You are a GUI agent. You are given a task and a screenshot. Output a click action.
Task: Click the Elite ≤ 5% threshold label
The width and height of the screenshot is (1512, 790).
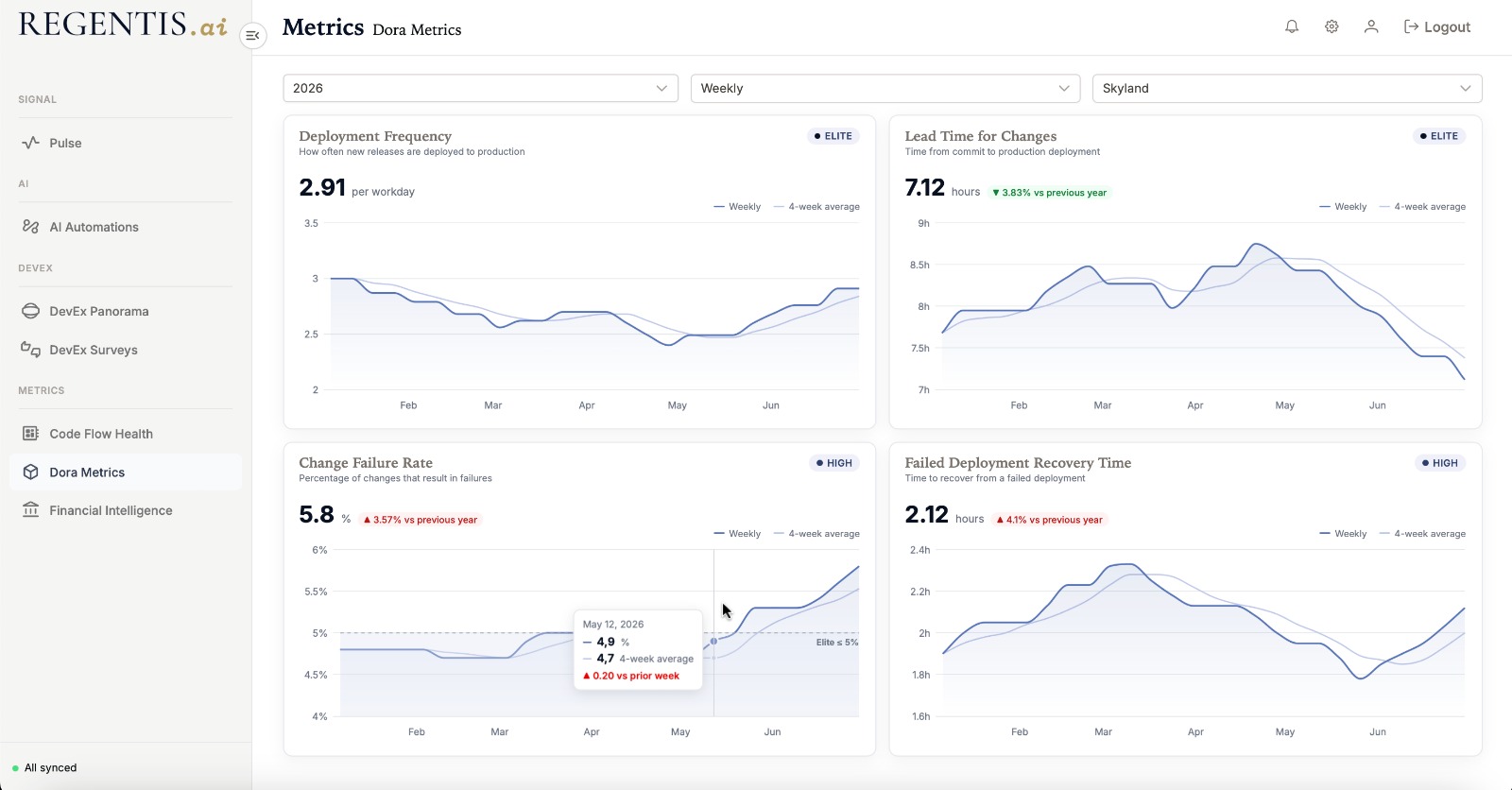837,643
